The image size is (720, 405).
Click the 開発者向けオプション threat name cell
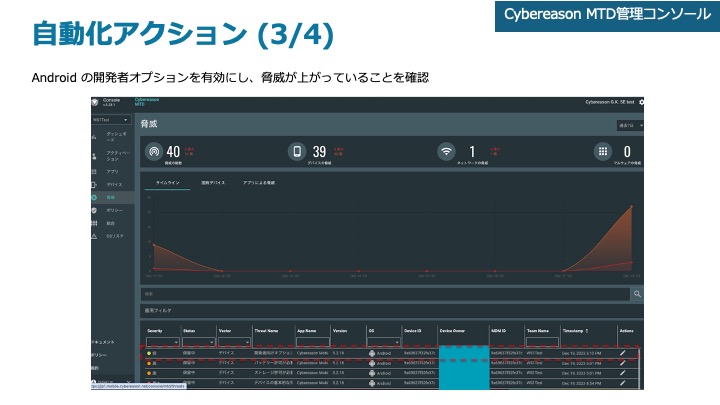click(273, 353)
